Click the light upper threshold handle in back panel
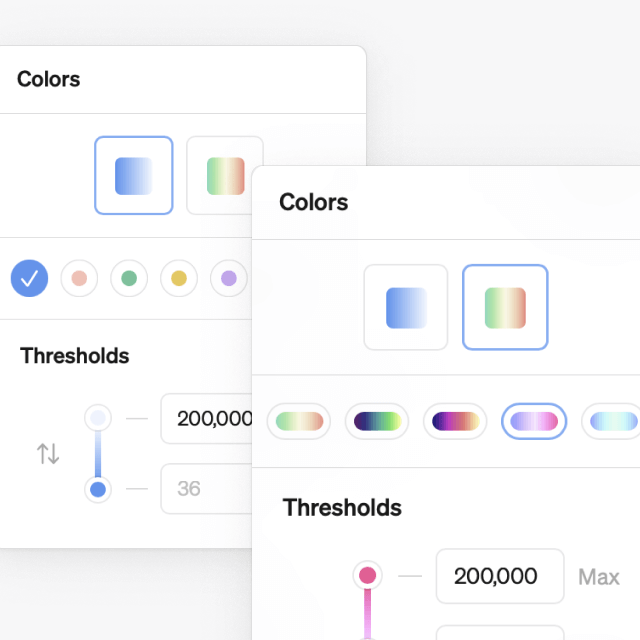640x640 pixels. [98, 418]
